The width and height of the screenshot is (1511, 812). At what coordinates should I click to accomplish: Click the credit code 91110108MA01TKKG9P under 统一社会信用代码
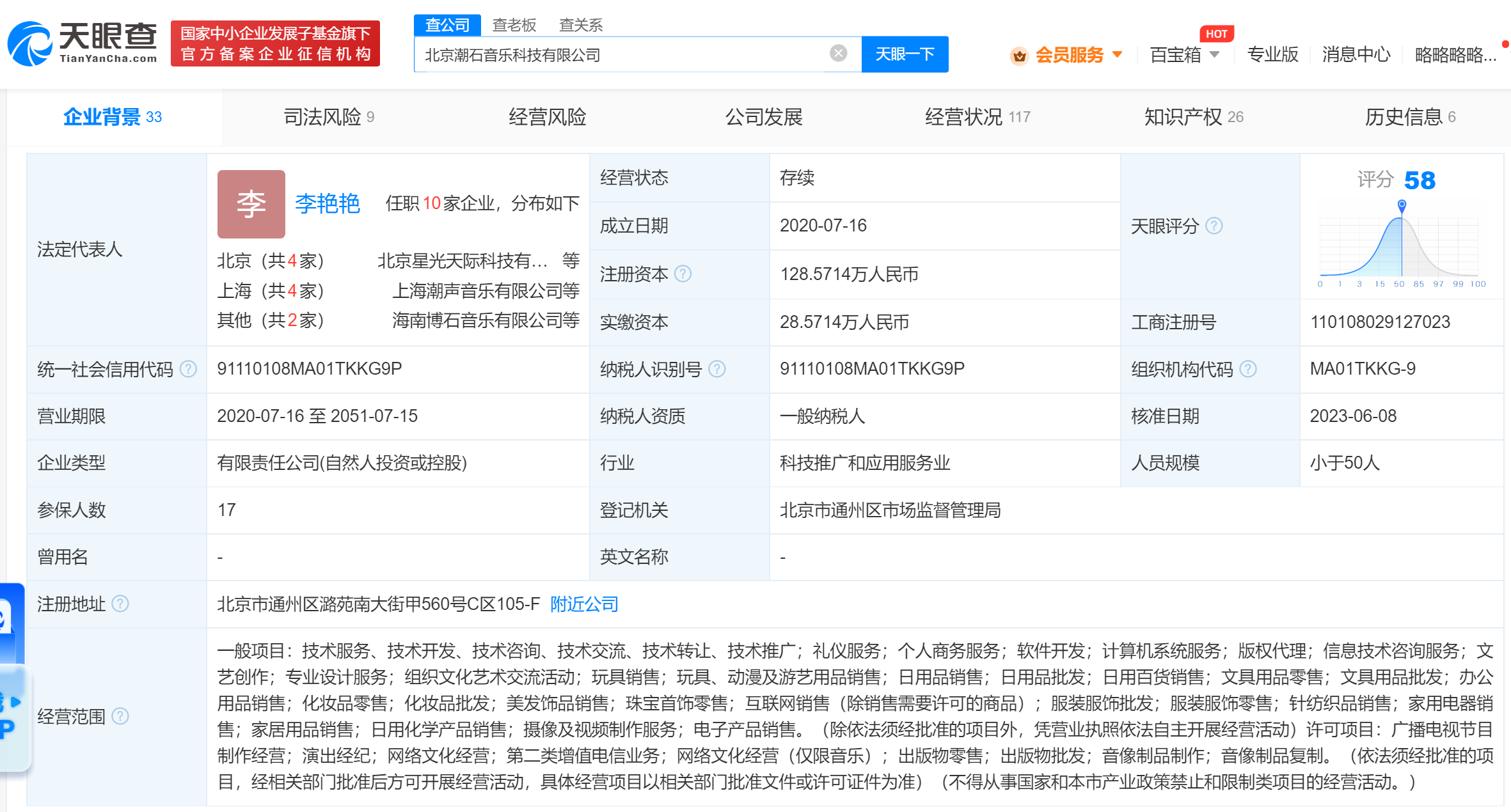coord(310,369)
